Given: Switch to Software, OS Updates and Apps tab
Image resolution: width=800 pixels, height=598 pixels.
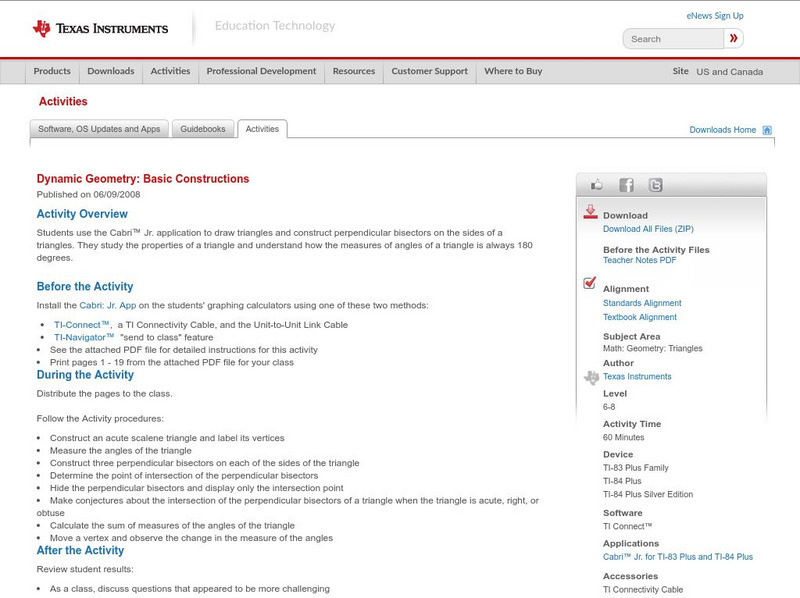Looking at the screenshot, I should 99,129.
